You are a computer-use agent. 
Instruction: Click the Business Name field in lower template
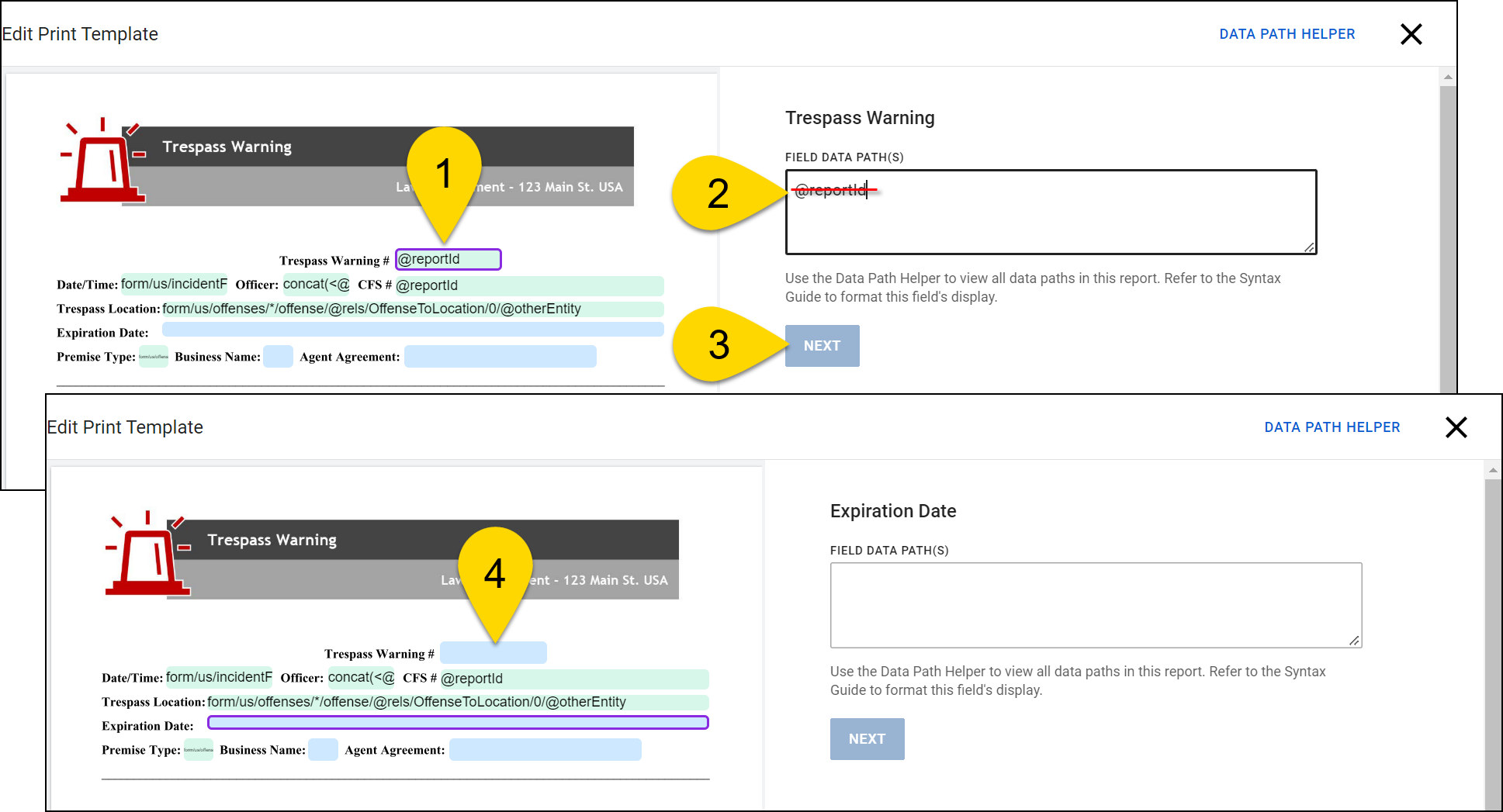pos(322,749)
